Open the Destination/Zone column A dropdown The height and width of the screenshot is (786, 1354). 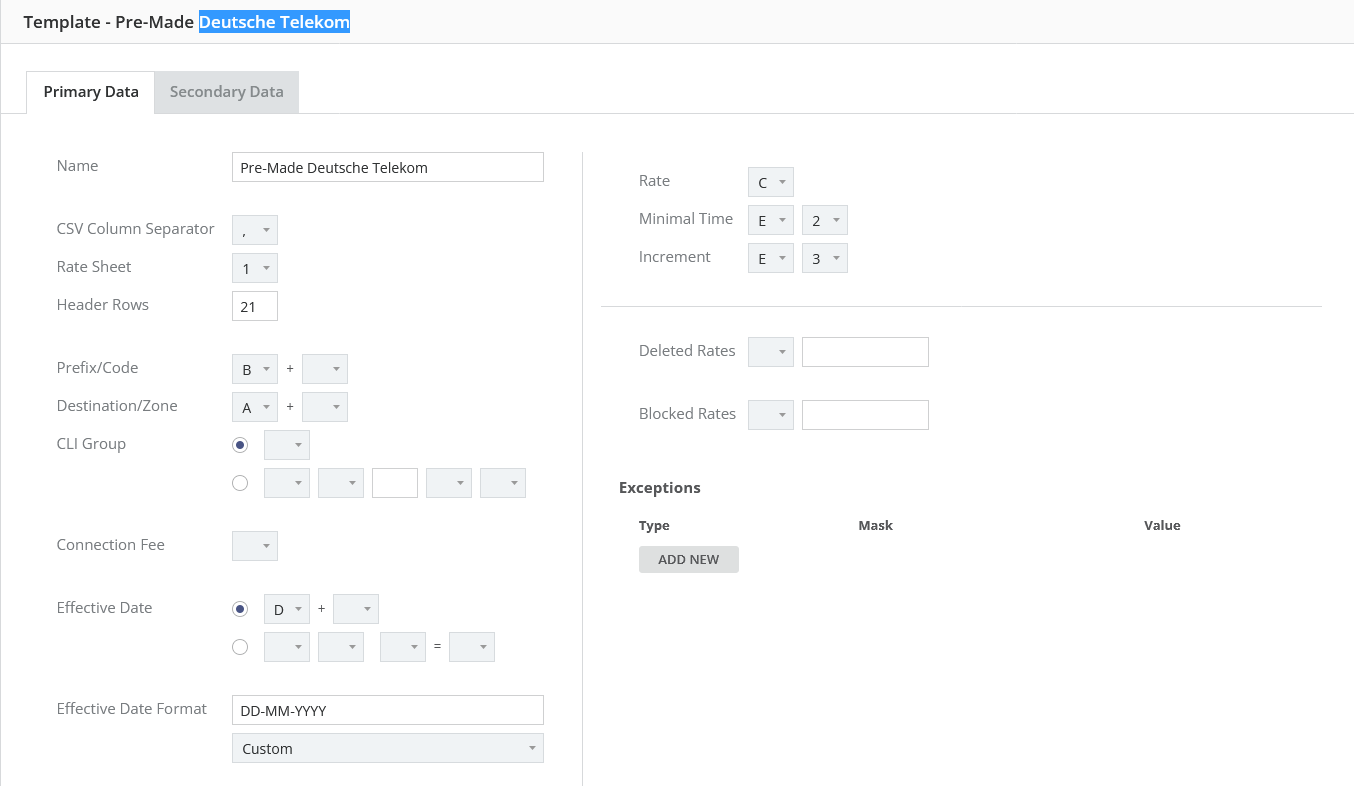[255, 407]
